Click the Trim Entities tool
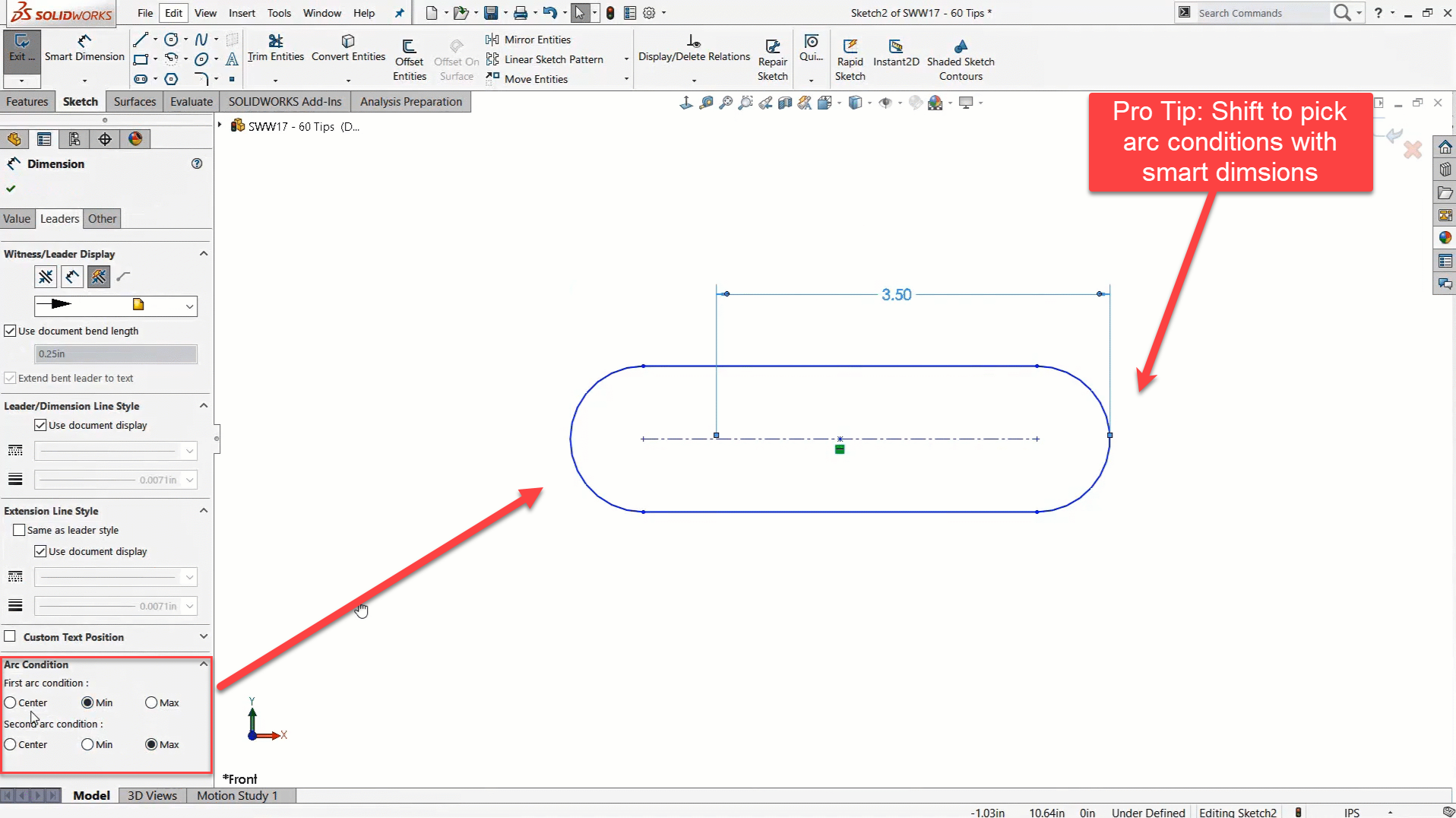 275,48
